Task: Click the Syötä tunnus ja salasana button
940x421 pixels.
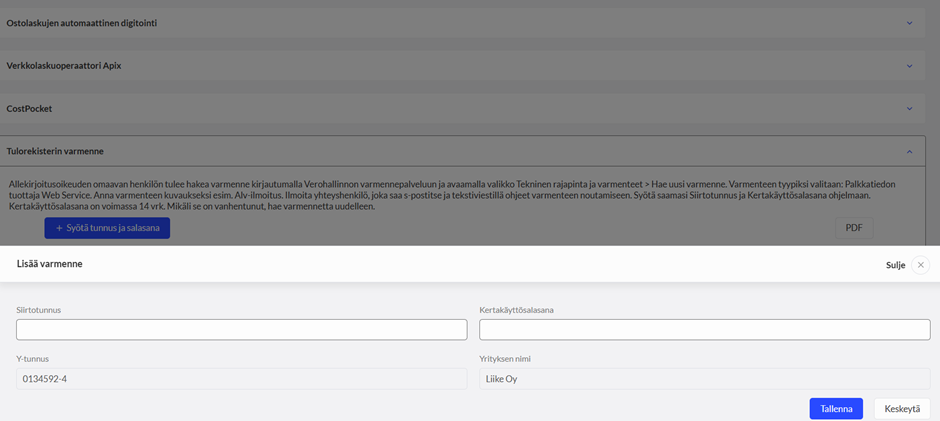Action: tap(107, 228)
